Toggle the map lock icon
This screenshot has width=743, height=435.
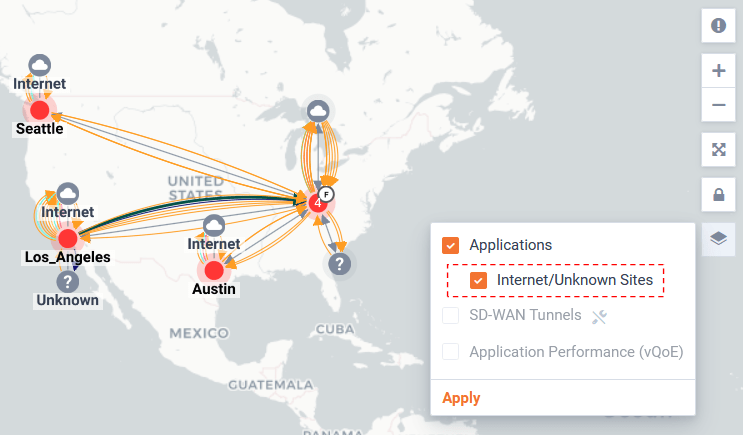(x=718, y=194)
